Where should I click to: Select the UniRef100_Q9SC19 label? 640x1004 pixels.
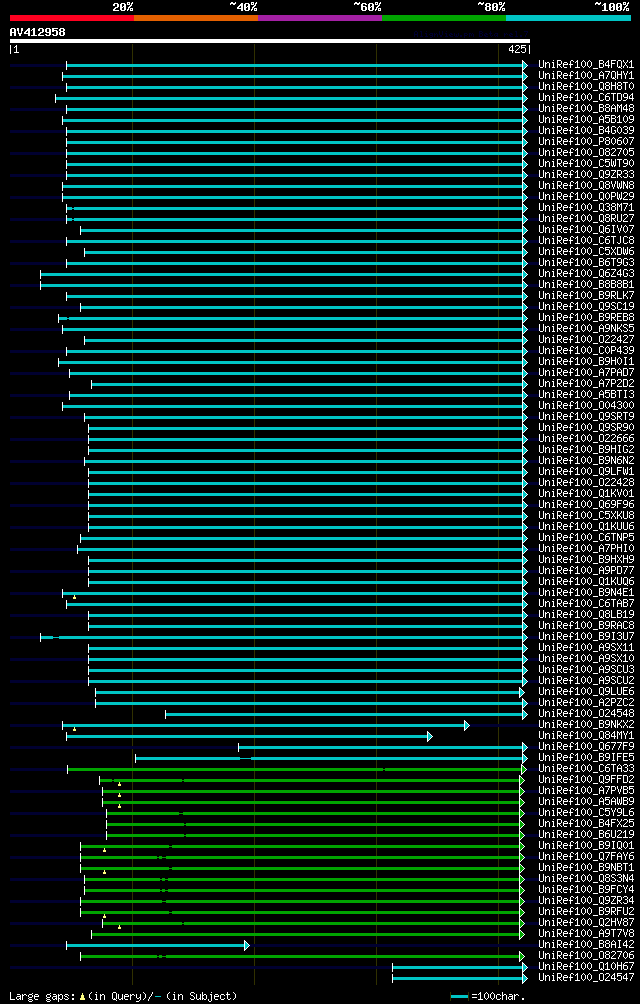(586, 307)
